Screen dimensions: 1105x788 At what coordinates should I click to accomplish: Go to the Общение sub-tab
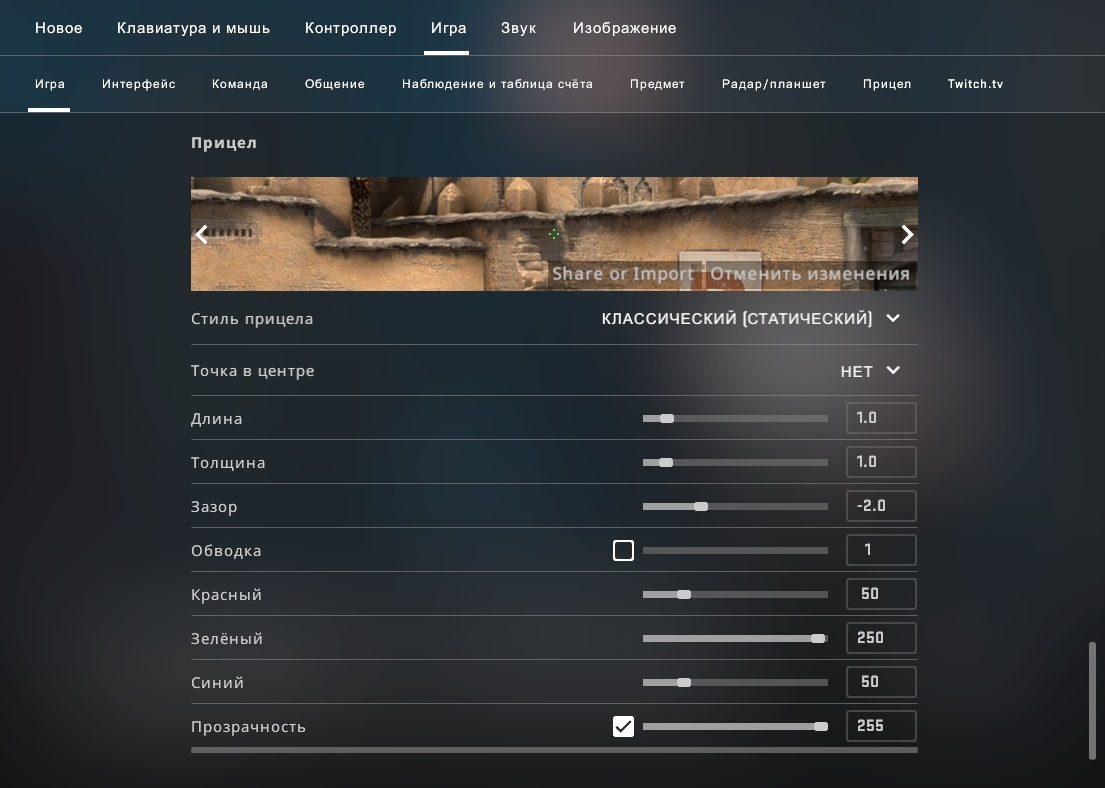click(x=335, y=84)
